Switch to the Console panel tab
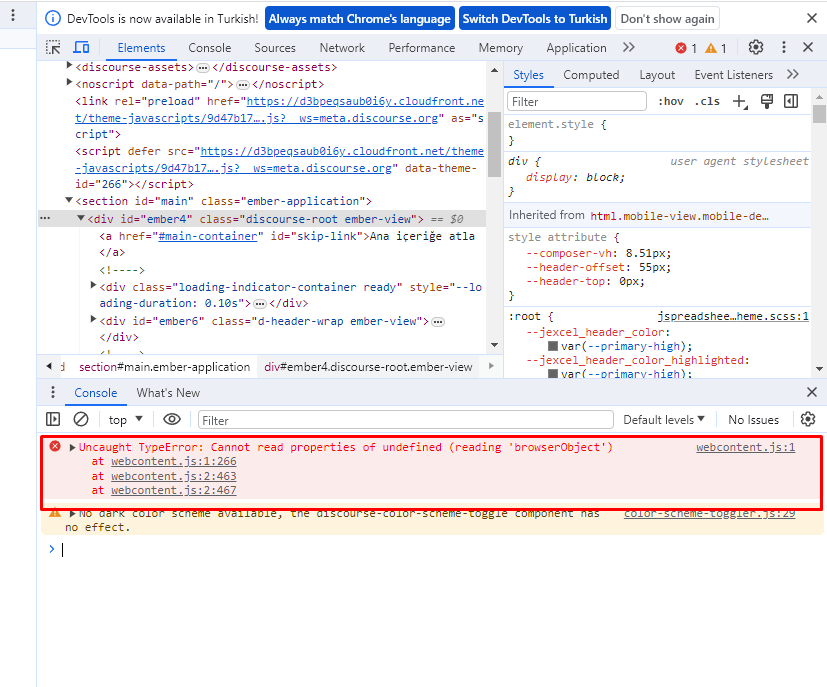 209,48
